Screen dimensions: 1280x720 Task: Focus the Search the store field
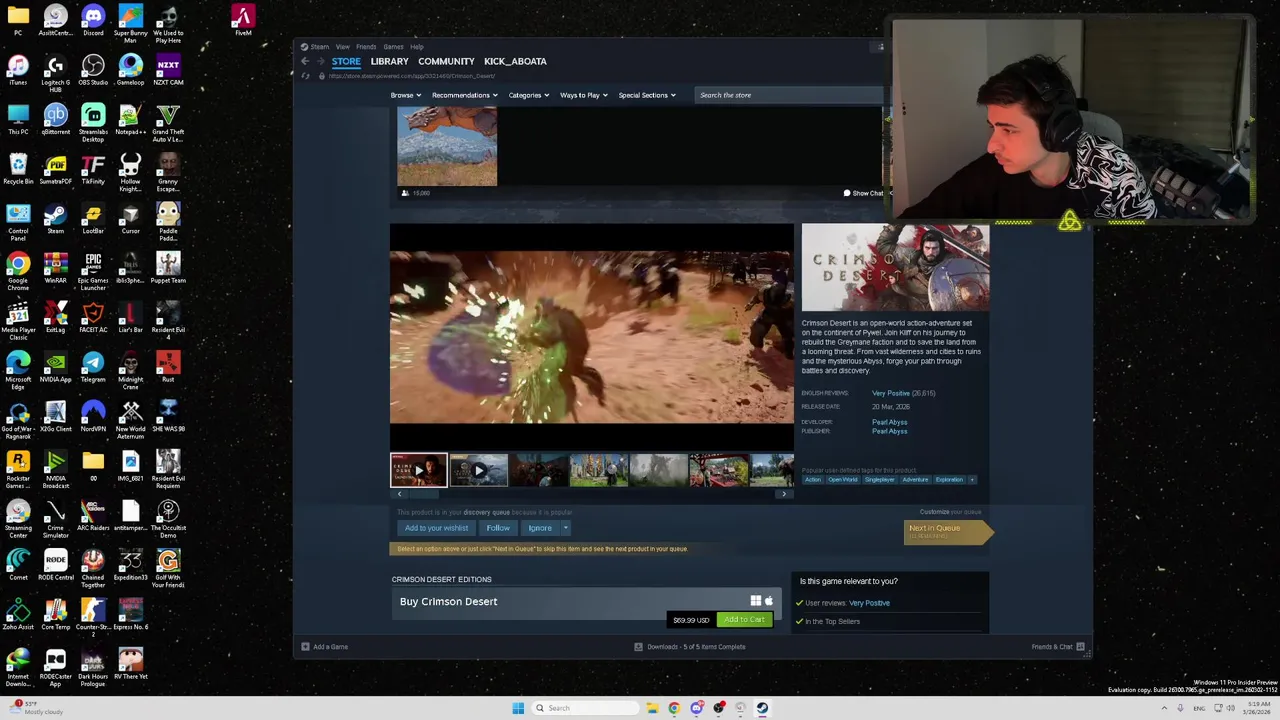pyautogui.click(x=790, y=95)
